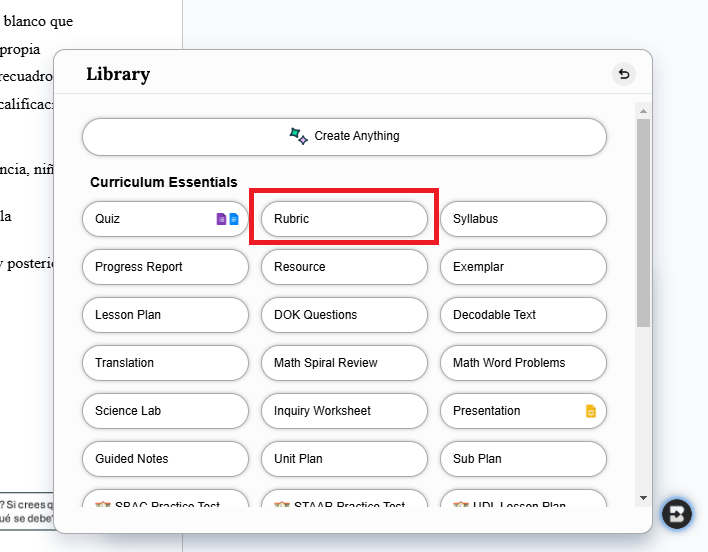Open the Guided Notes tool
708x552 pixels.
(165, 459)
